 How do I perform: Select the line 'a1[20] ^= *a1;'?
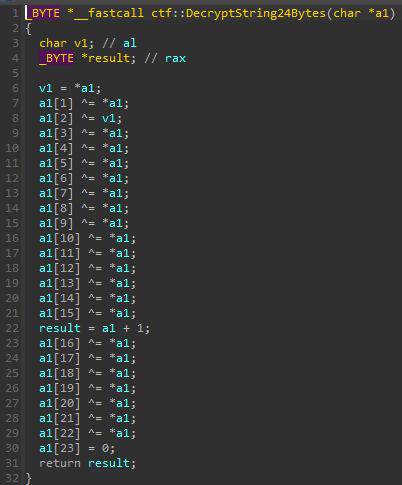[88, 403]
